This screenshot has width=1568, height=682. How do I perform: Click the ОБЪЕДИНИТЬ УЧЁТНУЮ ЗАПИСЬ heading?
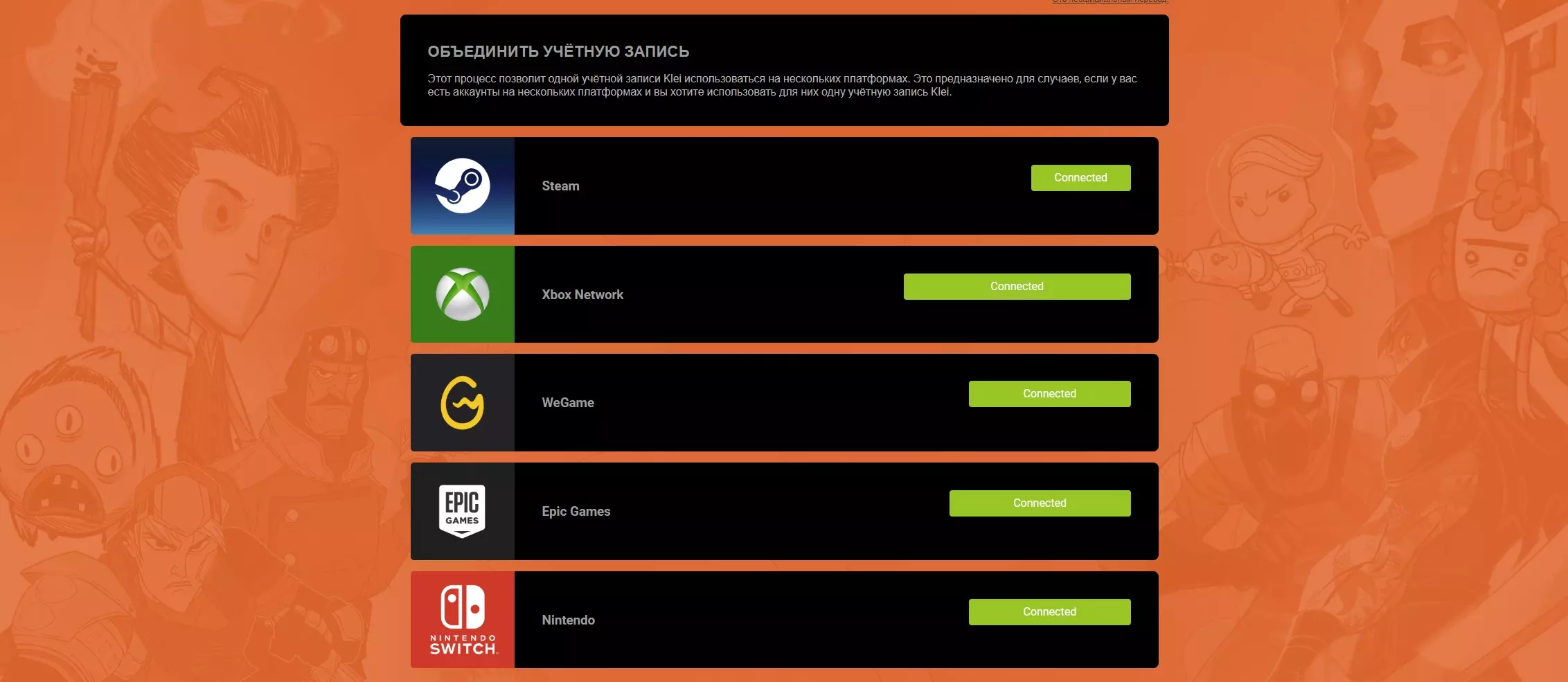coord(558,51)
